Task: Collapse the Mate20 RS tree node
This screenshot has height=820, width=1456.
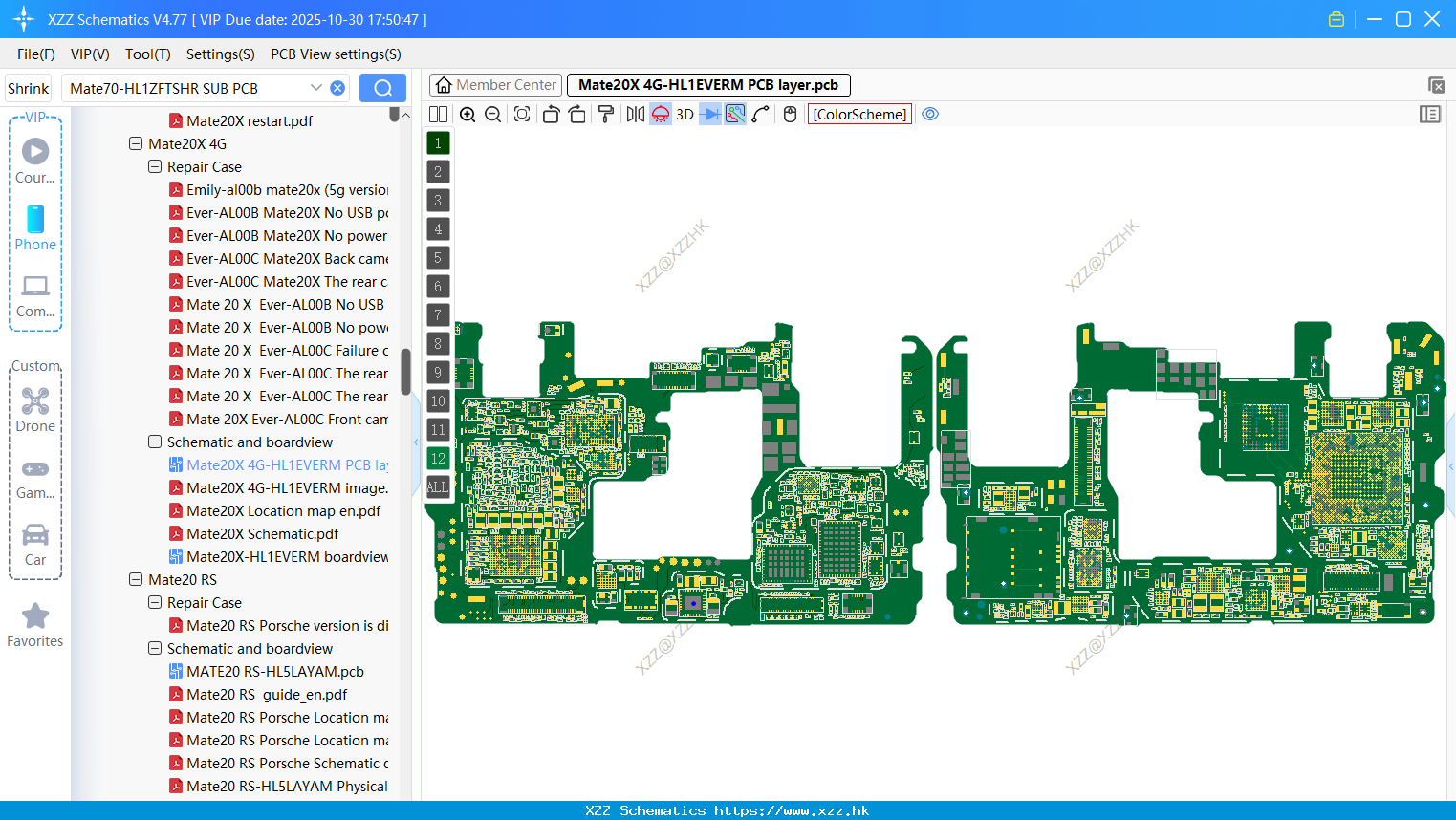Action: coord(135,579)
